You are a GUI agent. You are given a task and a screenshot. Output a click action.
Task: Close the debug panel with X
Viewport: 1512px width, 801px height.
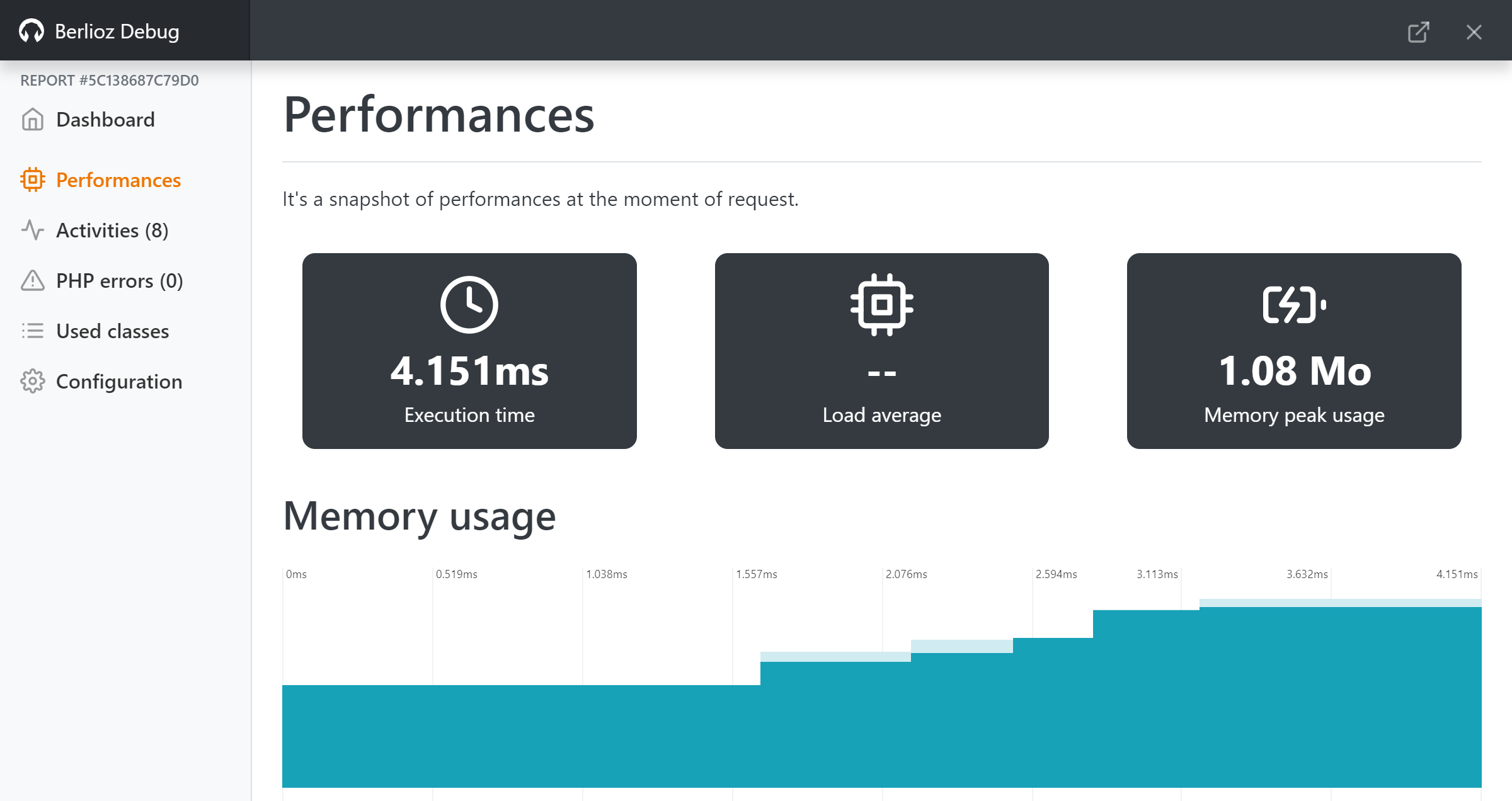click(1474, 31)
